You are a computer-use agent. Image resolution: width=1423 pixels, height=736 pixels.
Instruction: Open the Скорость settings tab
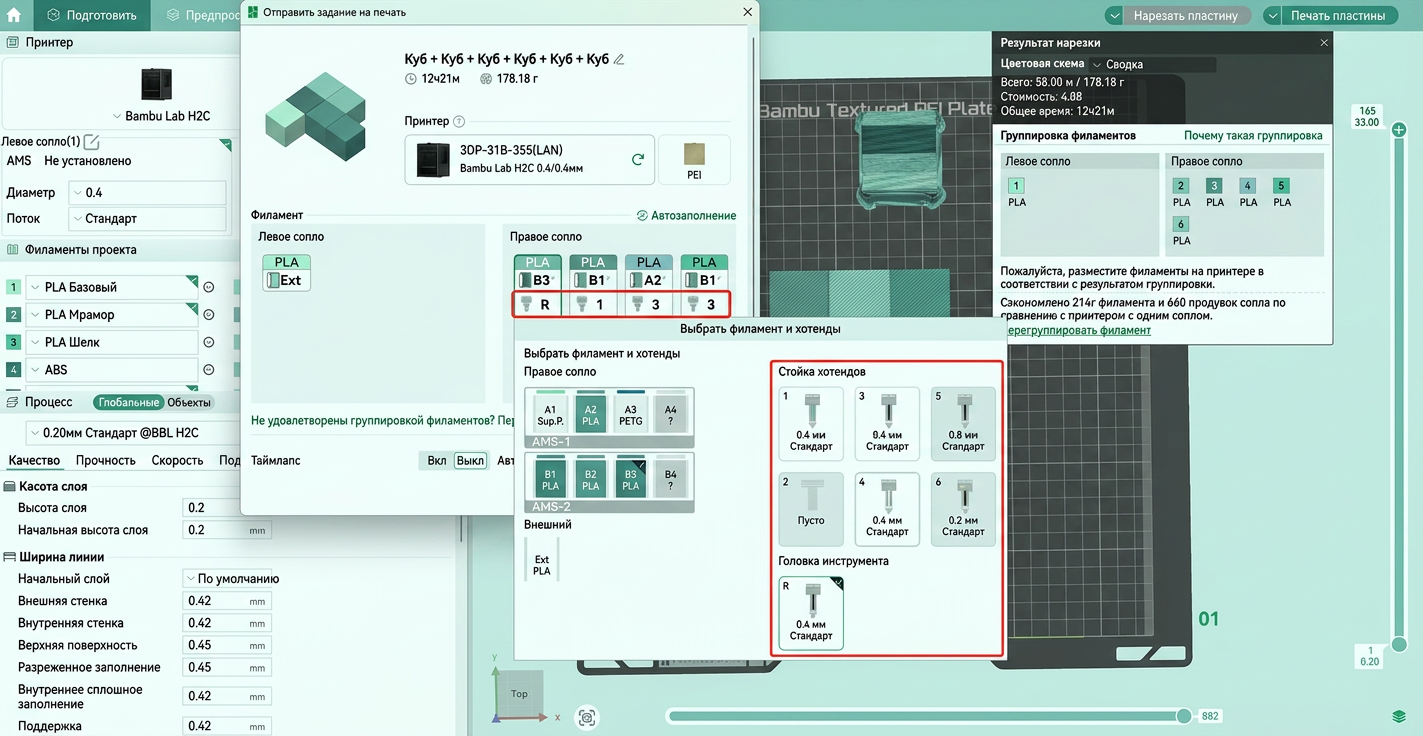178,461
